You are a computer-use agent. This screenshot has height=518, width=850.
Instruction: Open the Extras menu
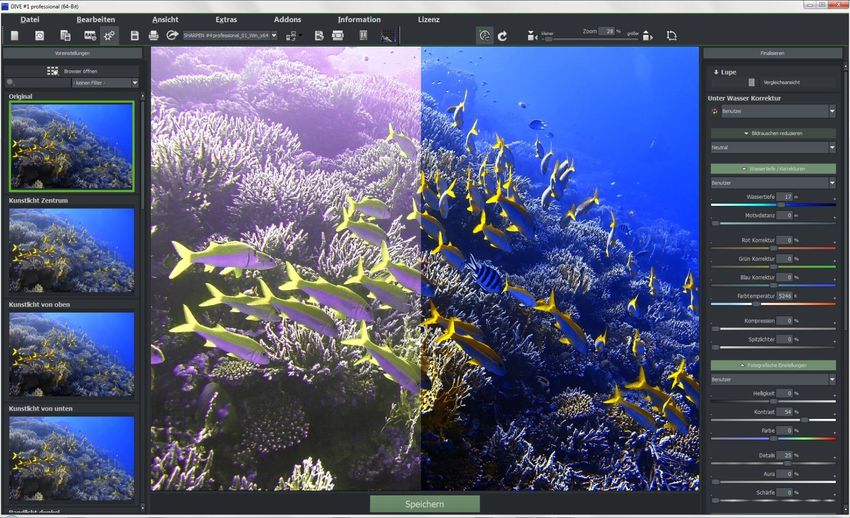point(226,19)
